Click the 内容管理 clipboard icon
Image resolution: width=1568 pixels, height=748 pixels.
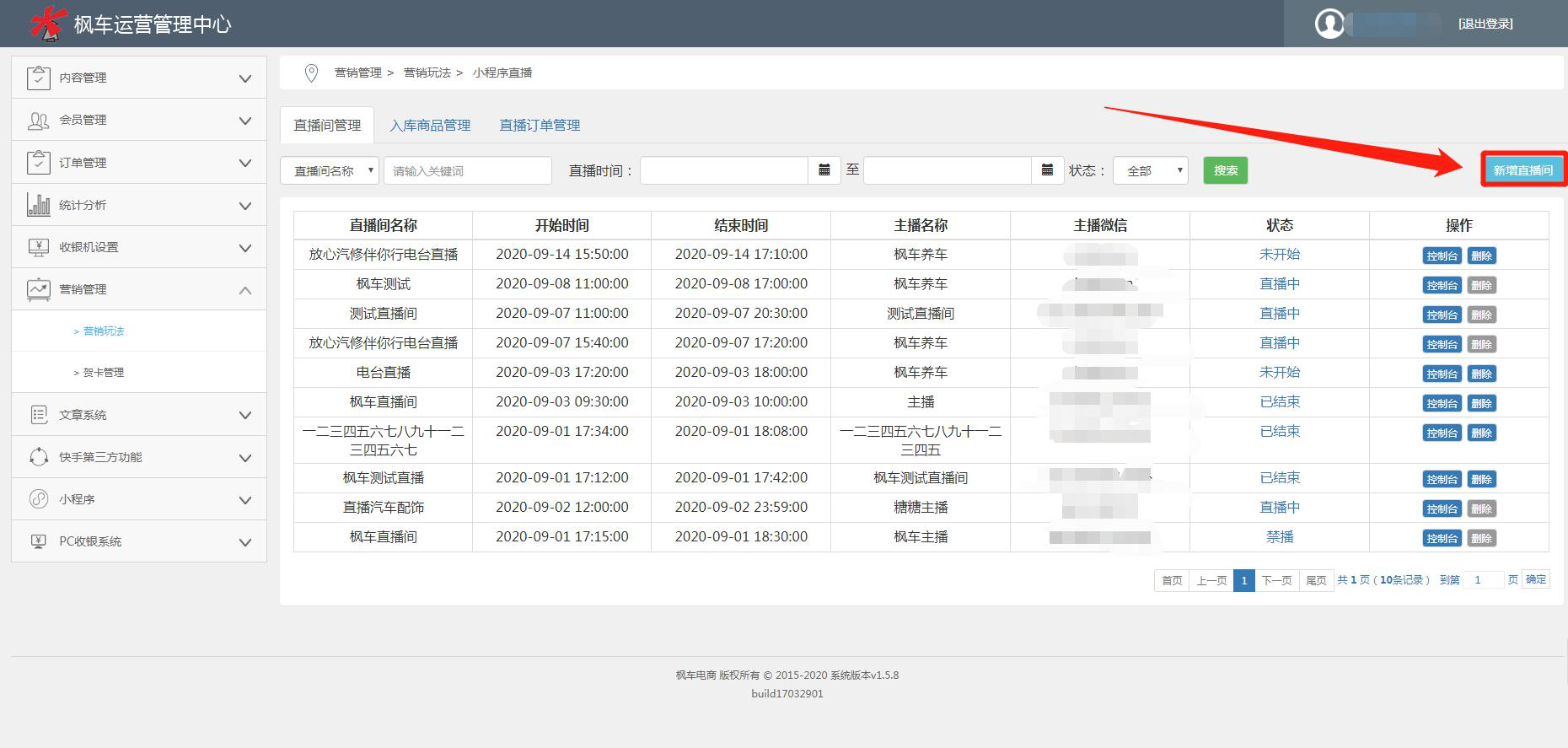pos(39,78)
